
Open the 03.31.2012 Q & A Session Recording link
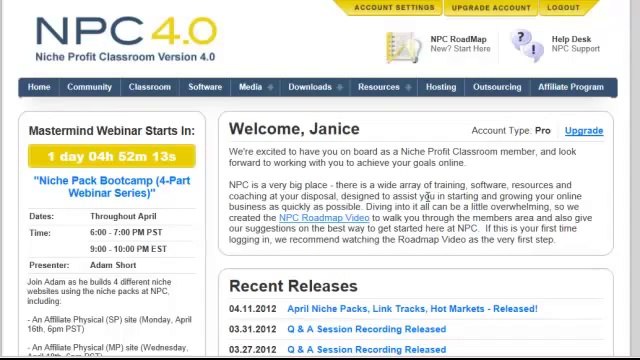click(x=367, y=329)
